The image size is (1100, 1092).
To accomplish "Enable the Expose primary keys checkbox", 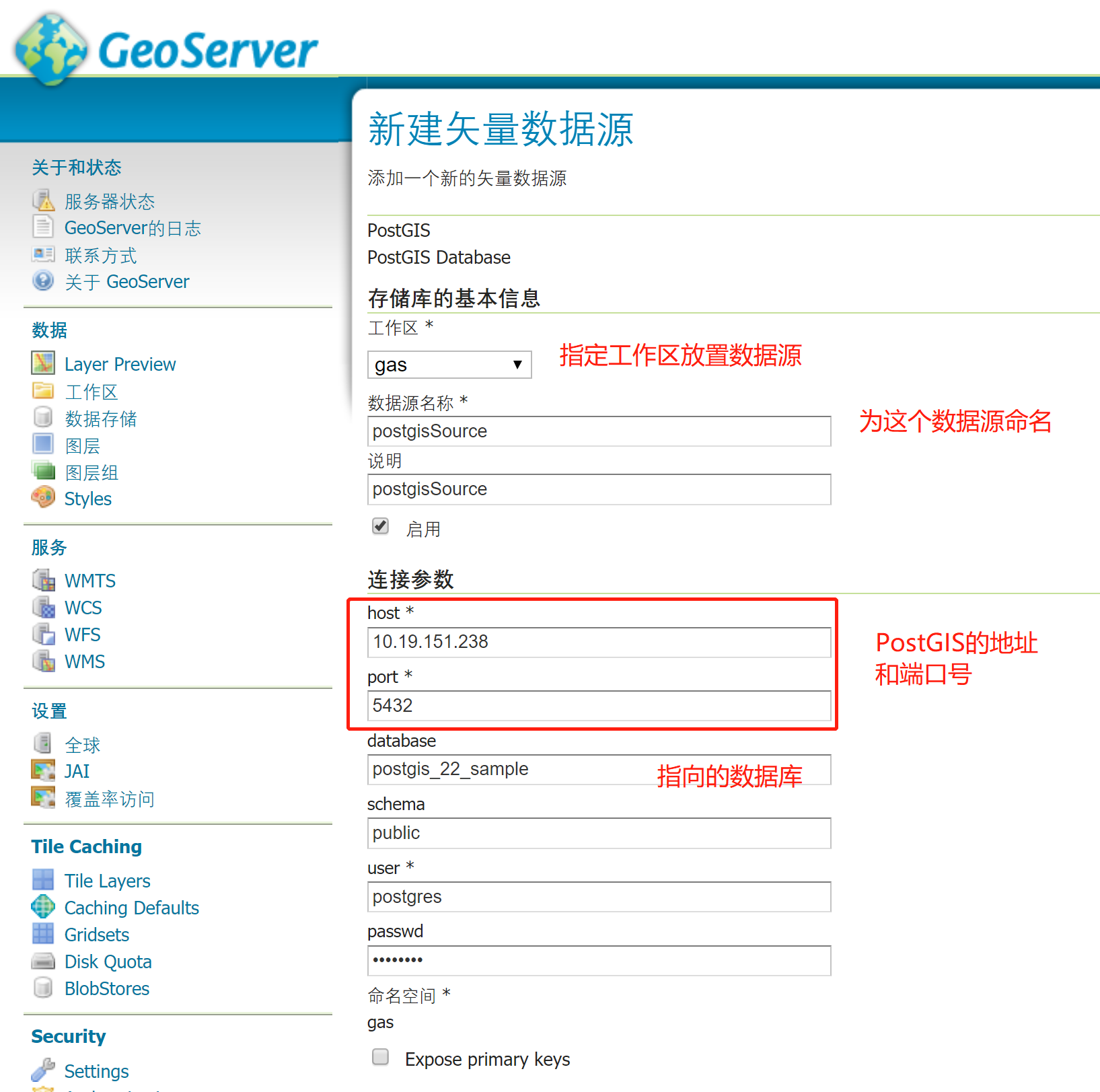I will pos(381,1057).
